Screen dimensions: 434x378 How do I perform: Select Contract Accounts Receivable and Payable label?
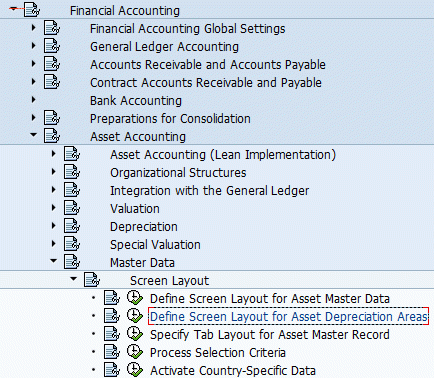click(206, 83)
